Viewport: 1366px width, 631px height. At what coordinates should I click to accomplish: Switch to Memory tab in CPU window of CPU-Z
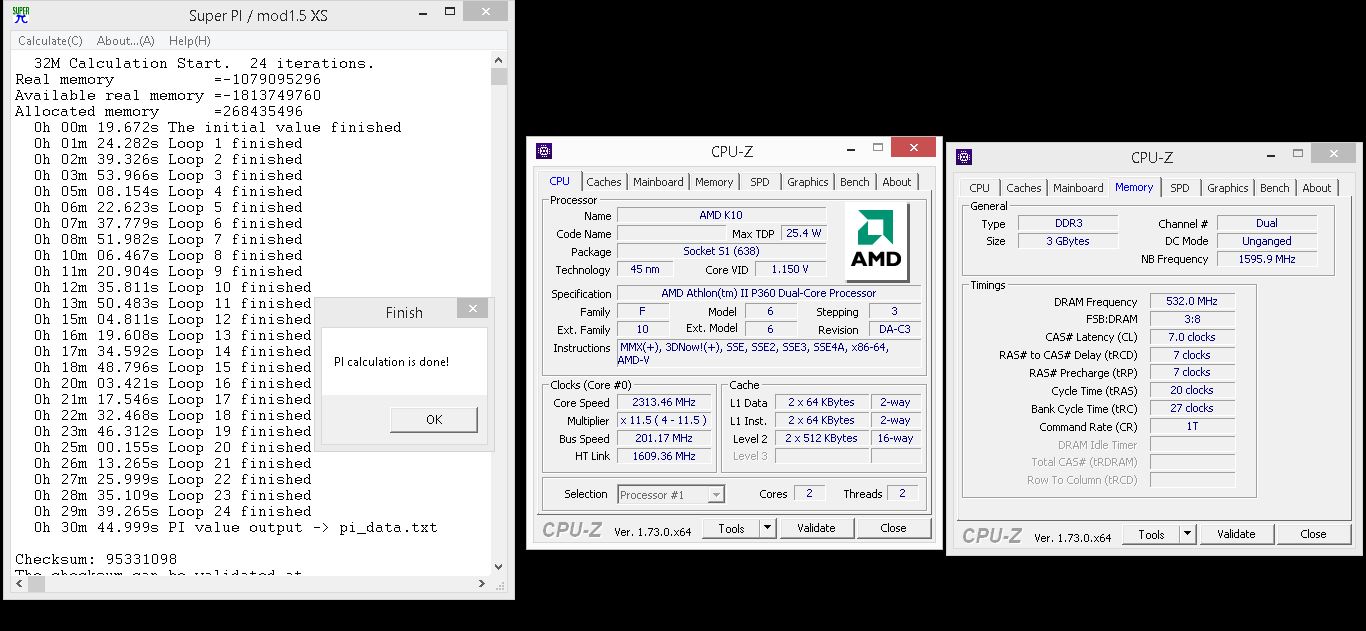pos(714,182)
